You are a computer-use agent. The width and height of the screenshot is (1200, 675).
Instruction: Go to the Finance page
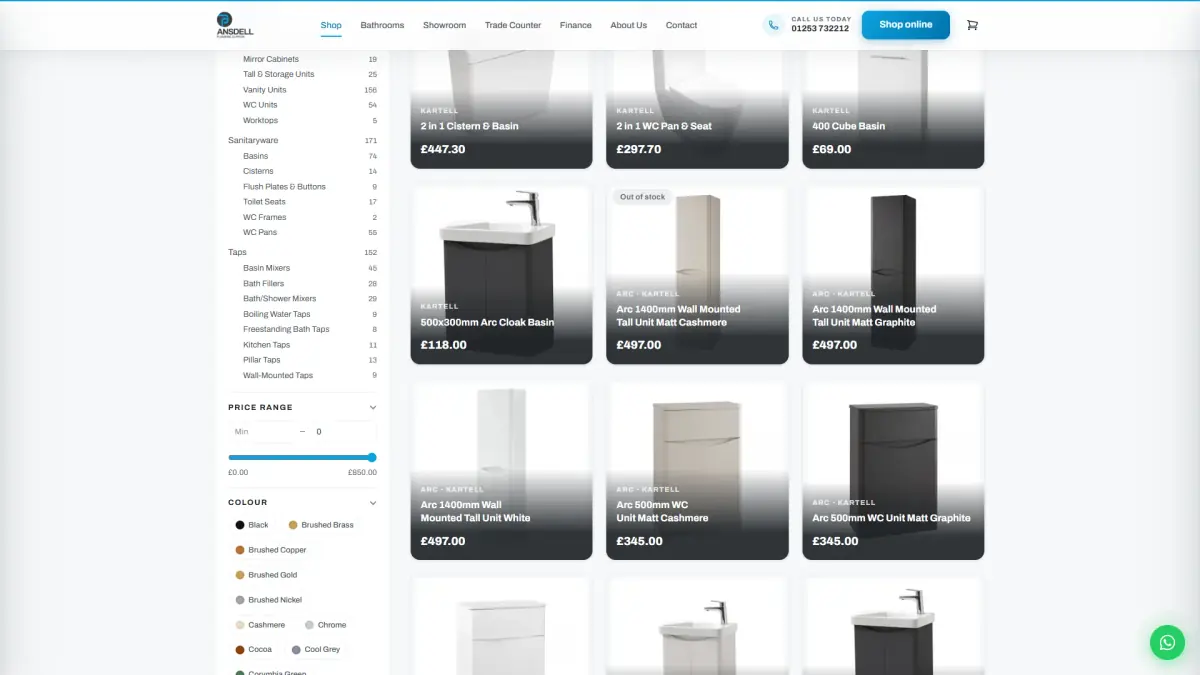tap(576, 25)
